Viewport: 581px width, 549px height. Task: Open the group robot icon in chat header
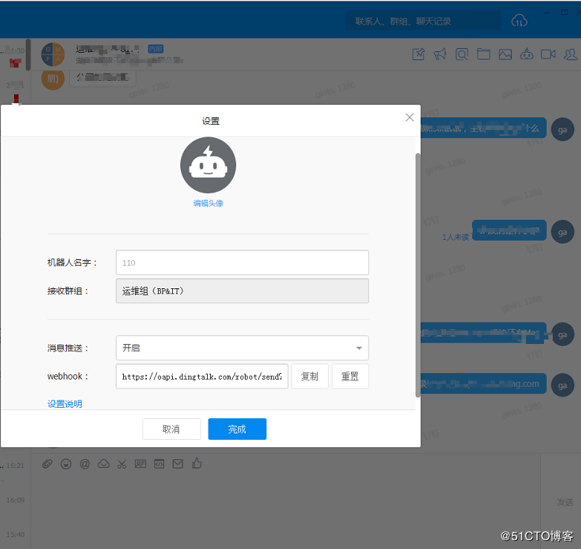[527, 54]
